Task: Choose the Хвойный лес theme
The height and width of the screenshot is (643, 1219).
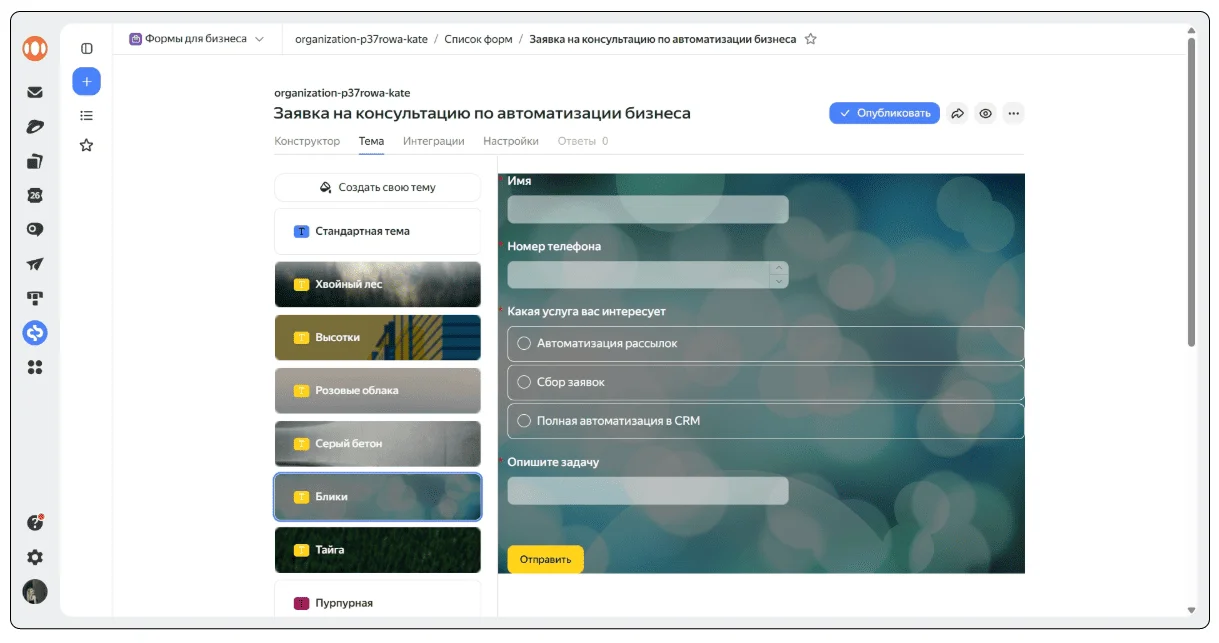Action: (x=378, y=284)
